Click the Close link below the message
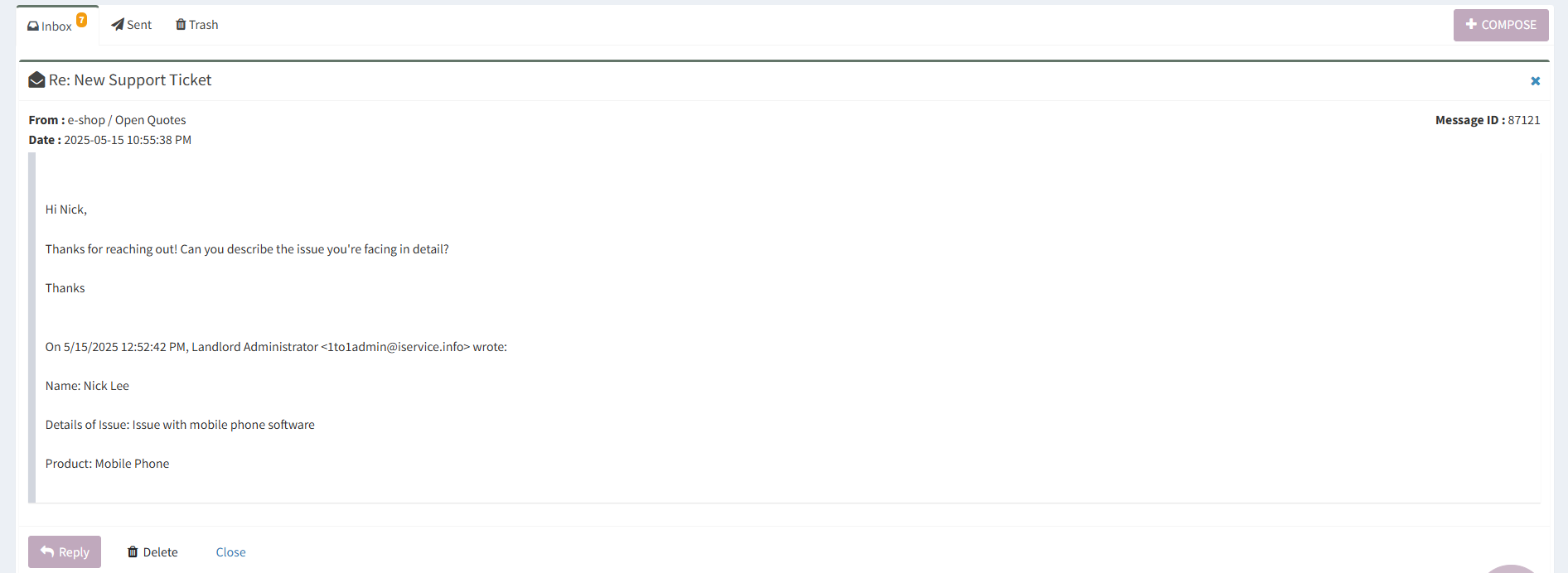The image size is (1568, 573). [230, 552]
